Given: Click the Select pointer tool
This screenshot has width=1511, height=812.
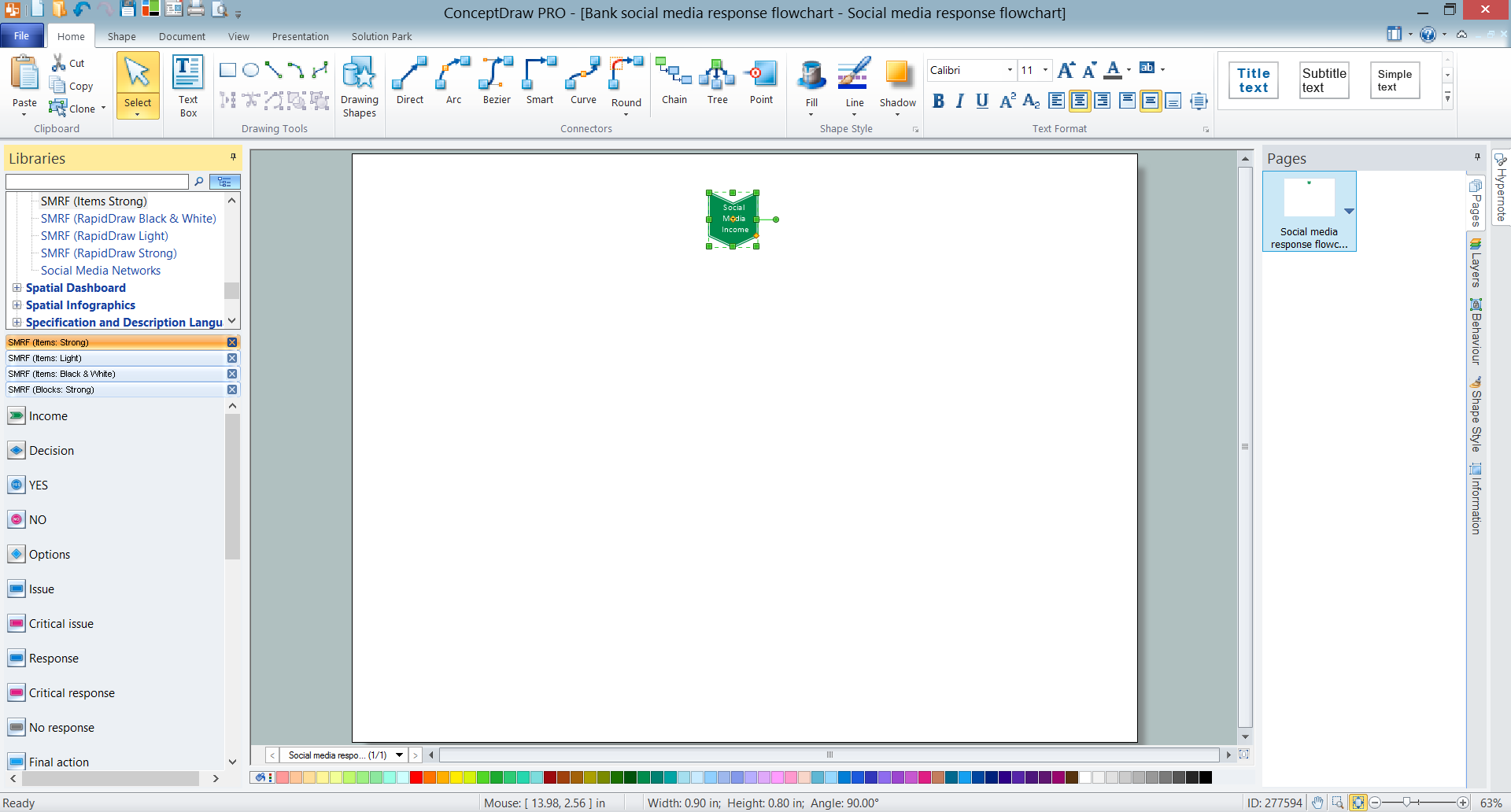Looking at the screenshot, I should 138,85.
